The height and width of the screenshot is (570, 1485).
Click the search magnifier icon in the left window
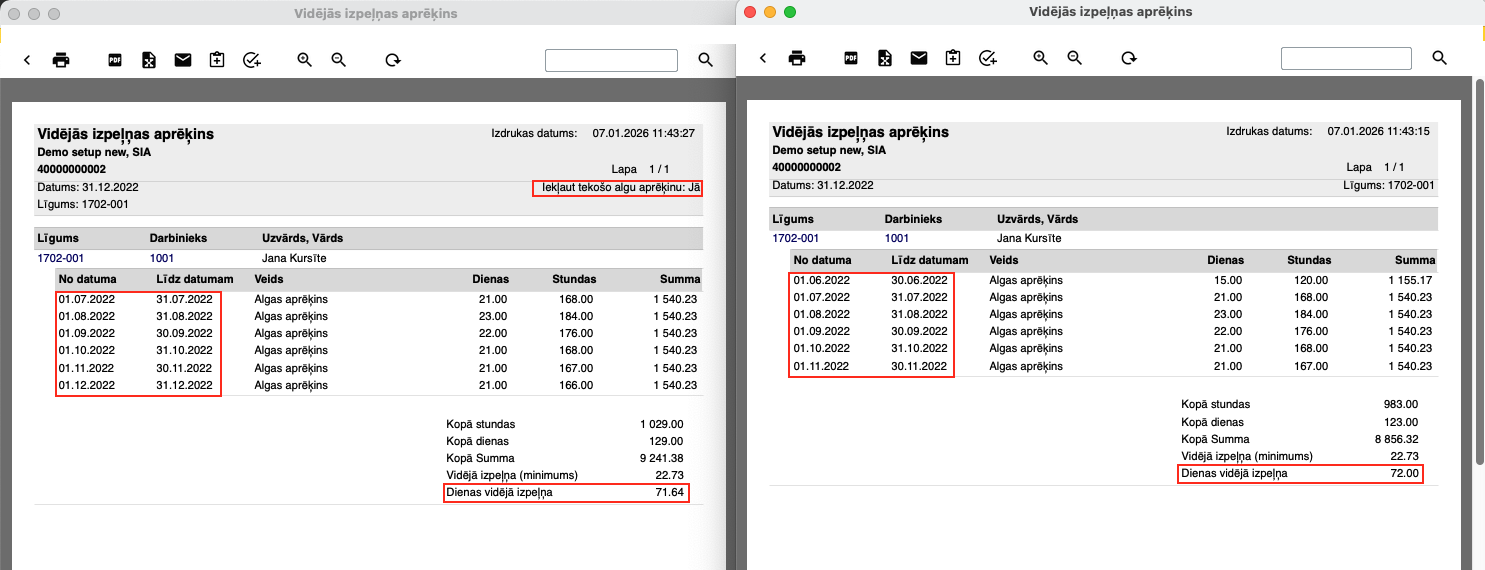[705, 60]
